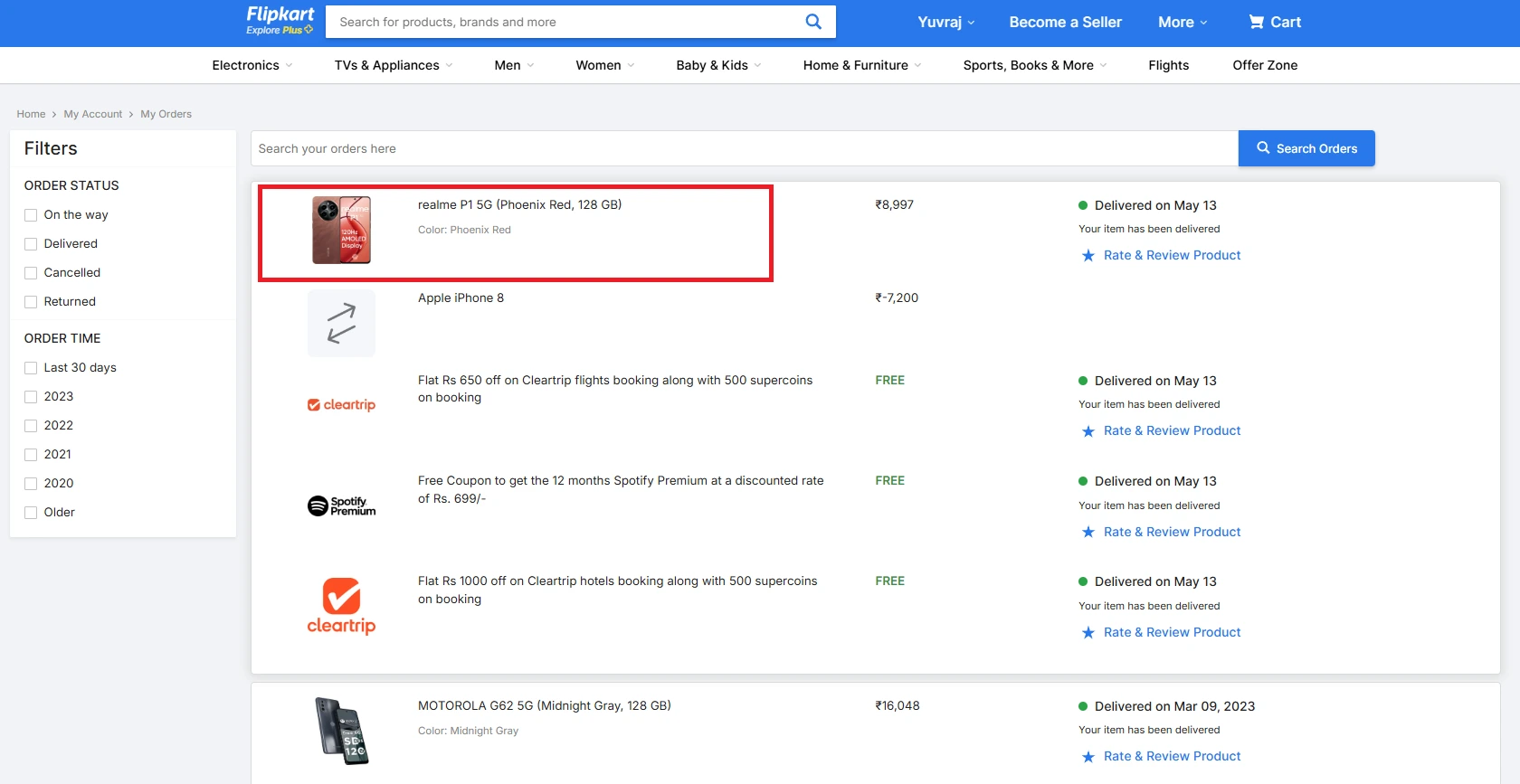Open the Flat Rs 1000 off Cleartrip hotels offer
The image size is (1520, 784).
(x=618, y=590)
